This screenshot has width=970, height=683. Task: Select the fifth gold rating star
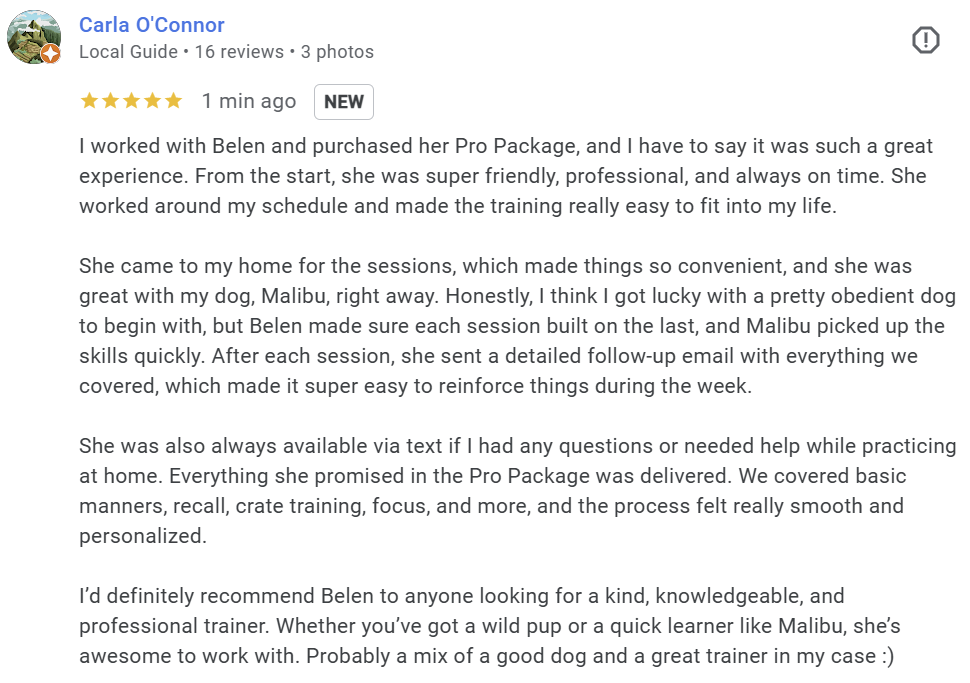tap(174, 100)
